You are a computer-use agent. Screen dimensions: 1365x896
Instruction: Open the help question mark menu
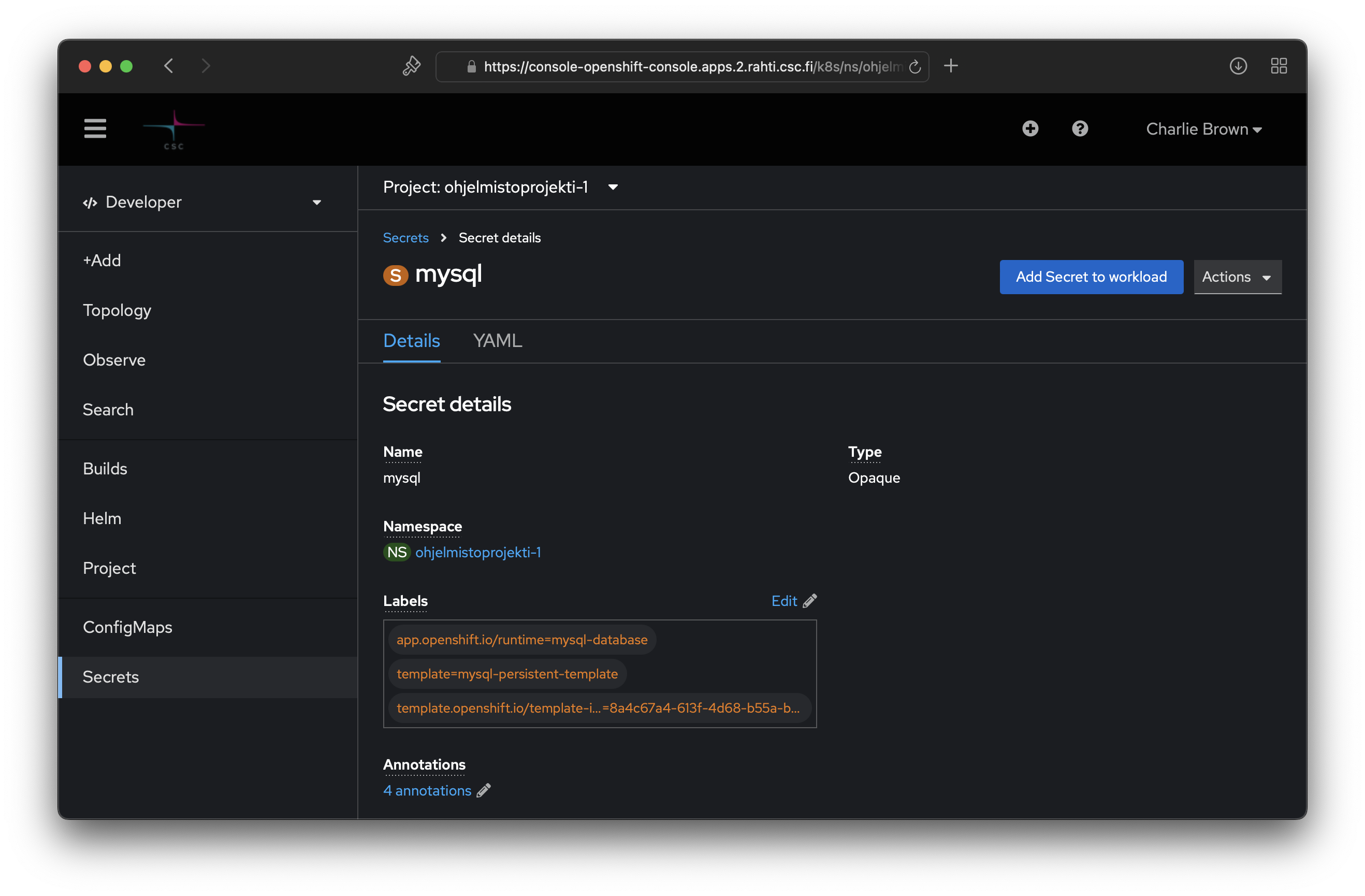1079,128
